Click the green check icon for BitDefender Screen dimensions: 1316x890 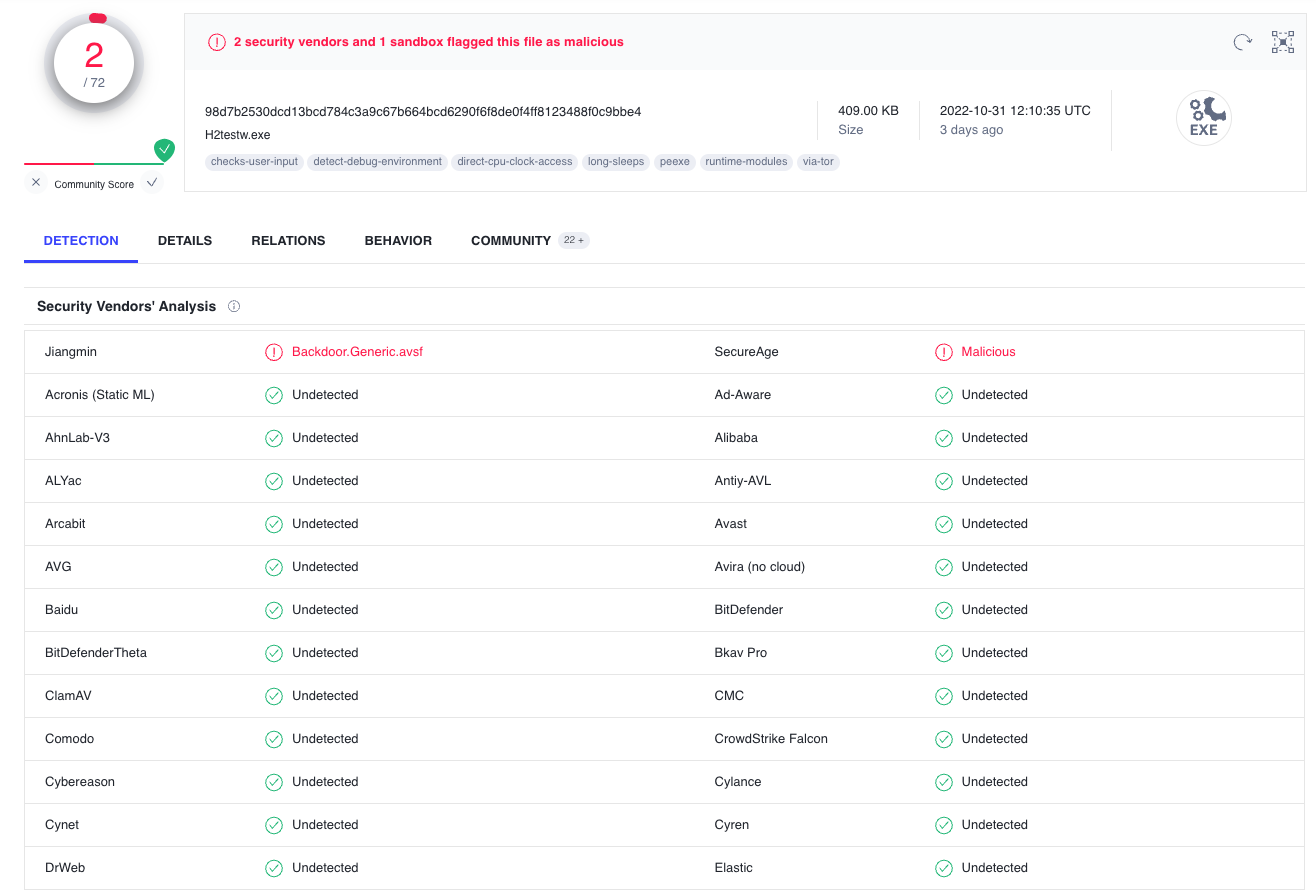(x=943, y=610)
